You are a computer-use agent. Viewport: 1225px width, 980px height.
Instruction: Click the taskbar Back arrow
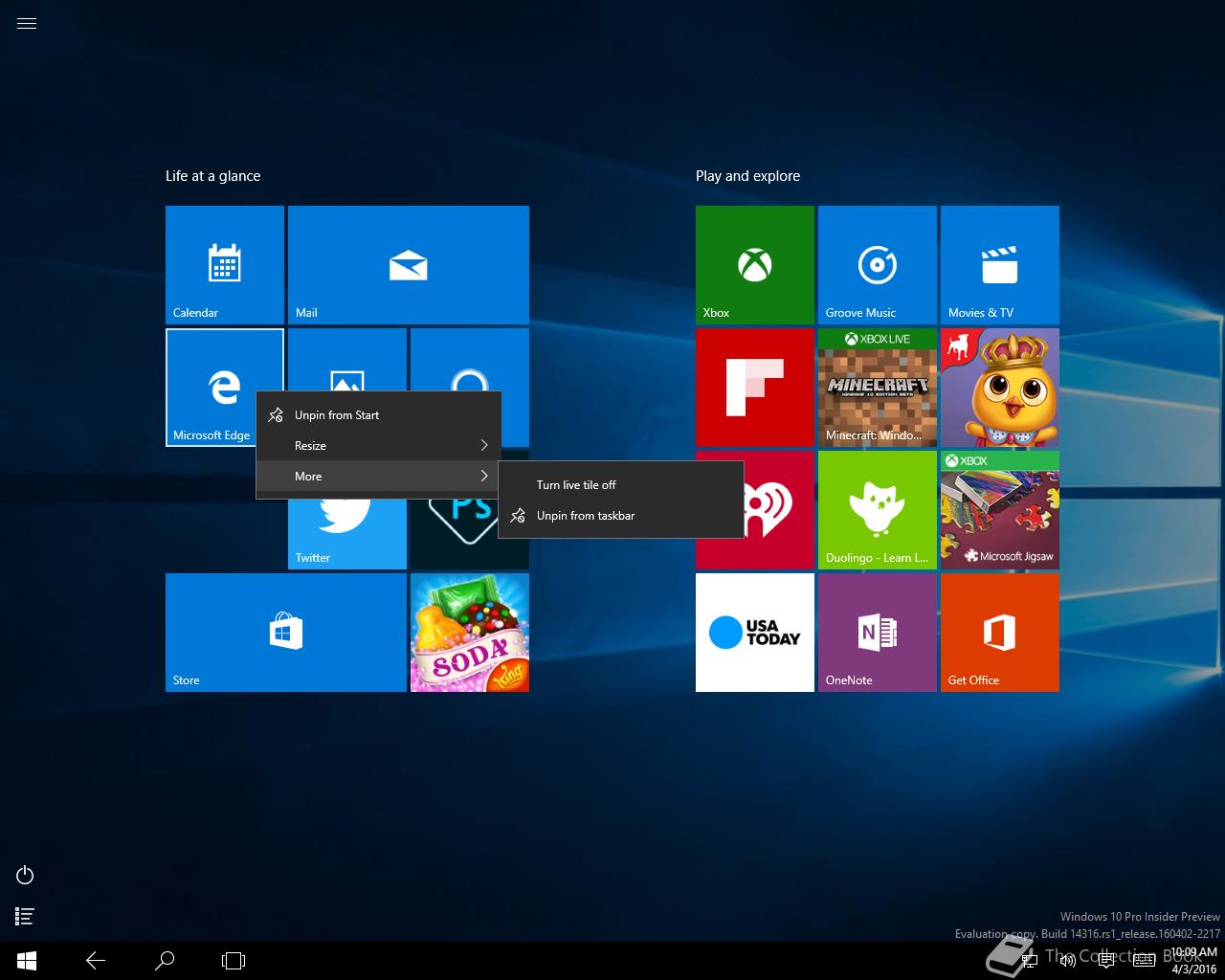96,961
